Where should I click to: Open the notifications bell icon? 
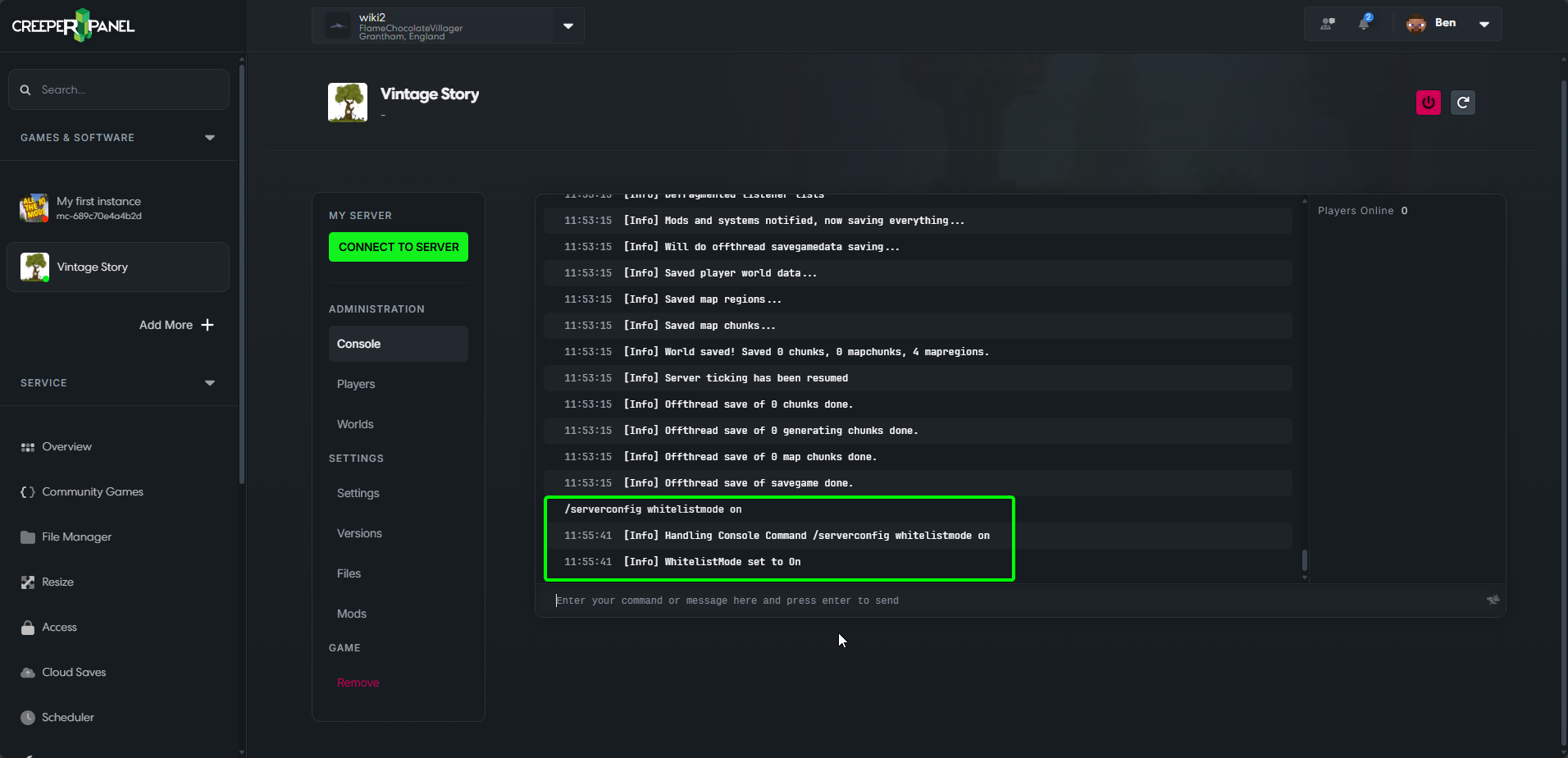[1365, 23]
